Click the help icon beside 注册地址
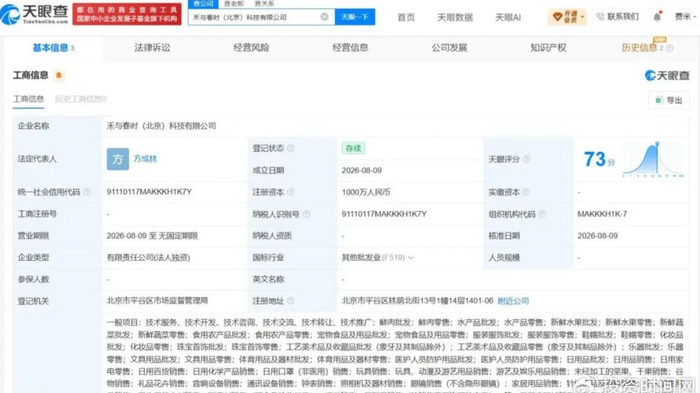Viewport: 700px width, 393px height. [x=291, y=301]
